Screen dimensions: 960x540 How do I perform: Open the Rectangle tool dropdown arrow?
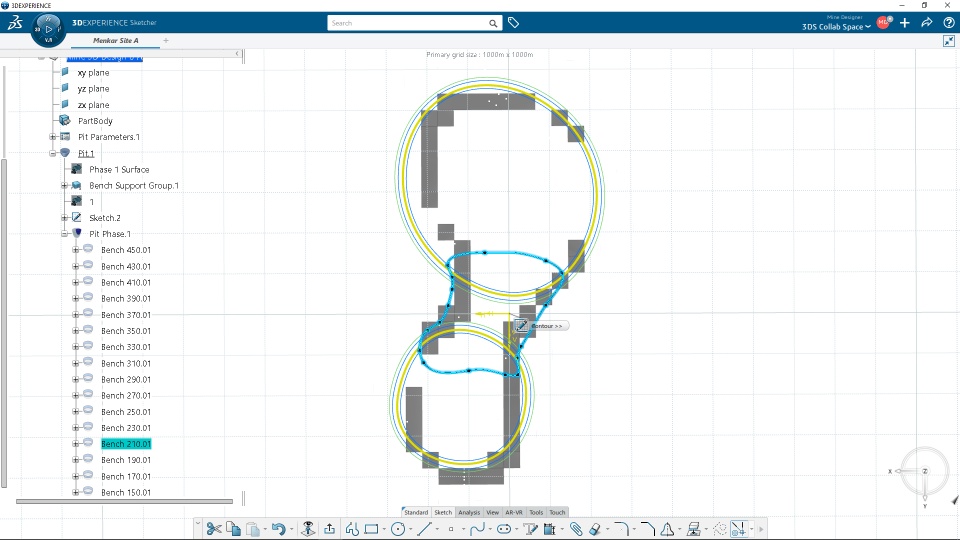pyautogui.click(x=384, y=530)
